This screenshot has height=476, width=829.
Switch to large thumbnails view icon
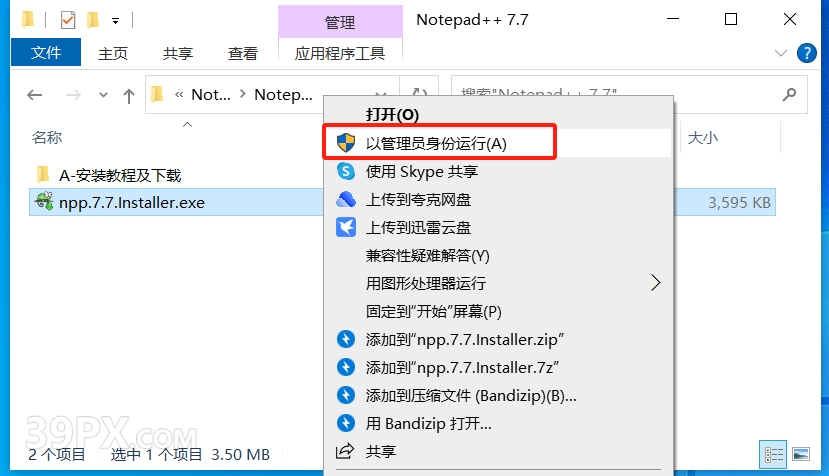801,454
